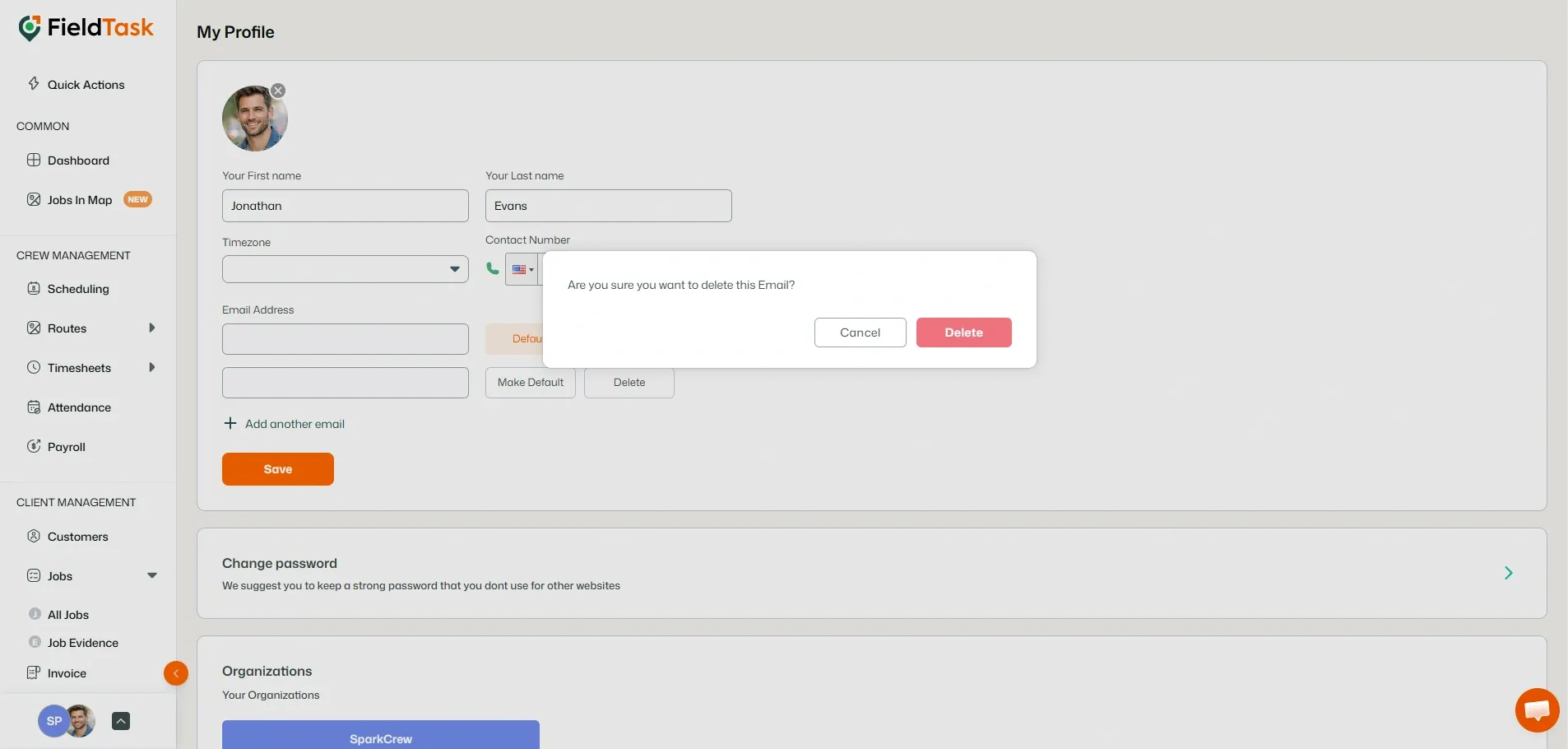Screen dimensions: 1568x749
Task: Click Jonathan's profile photo
Action: tap(254, 119)
